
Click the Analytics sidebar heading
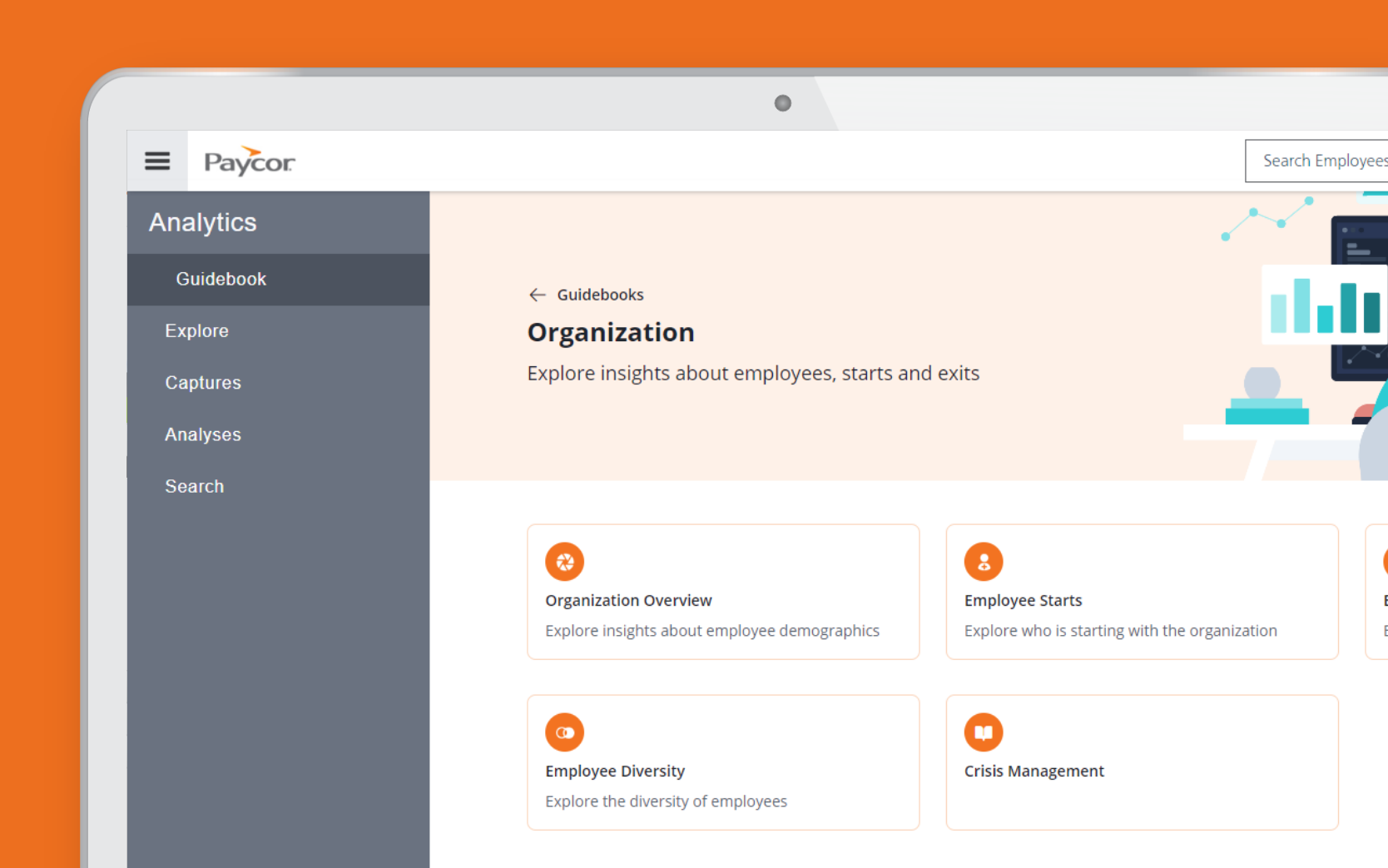click(203, 222)
